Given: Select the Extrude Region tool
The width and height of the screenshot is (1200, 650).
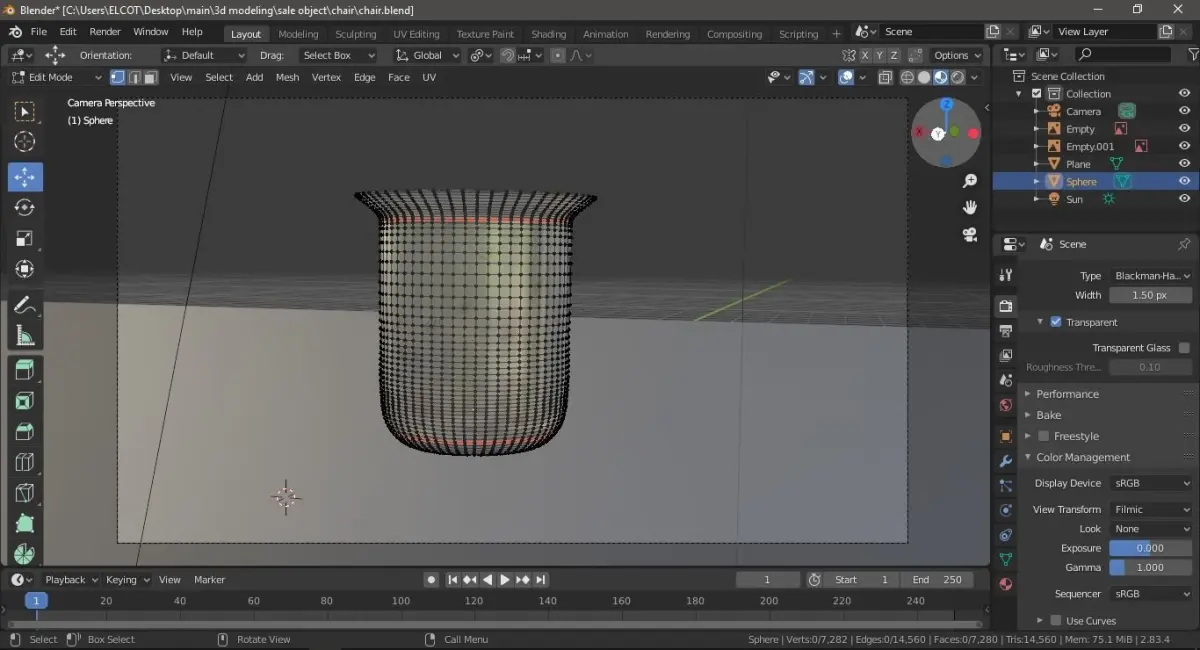Looking at the screenshot, I should [25, 371].
